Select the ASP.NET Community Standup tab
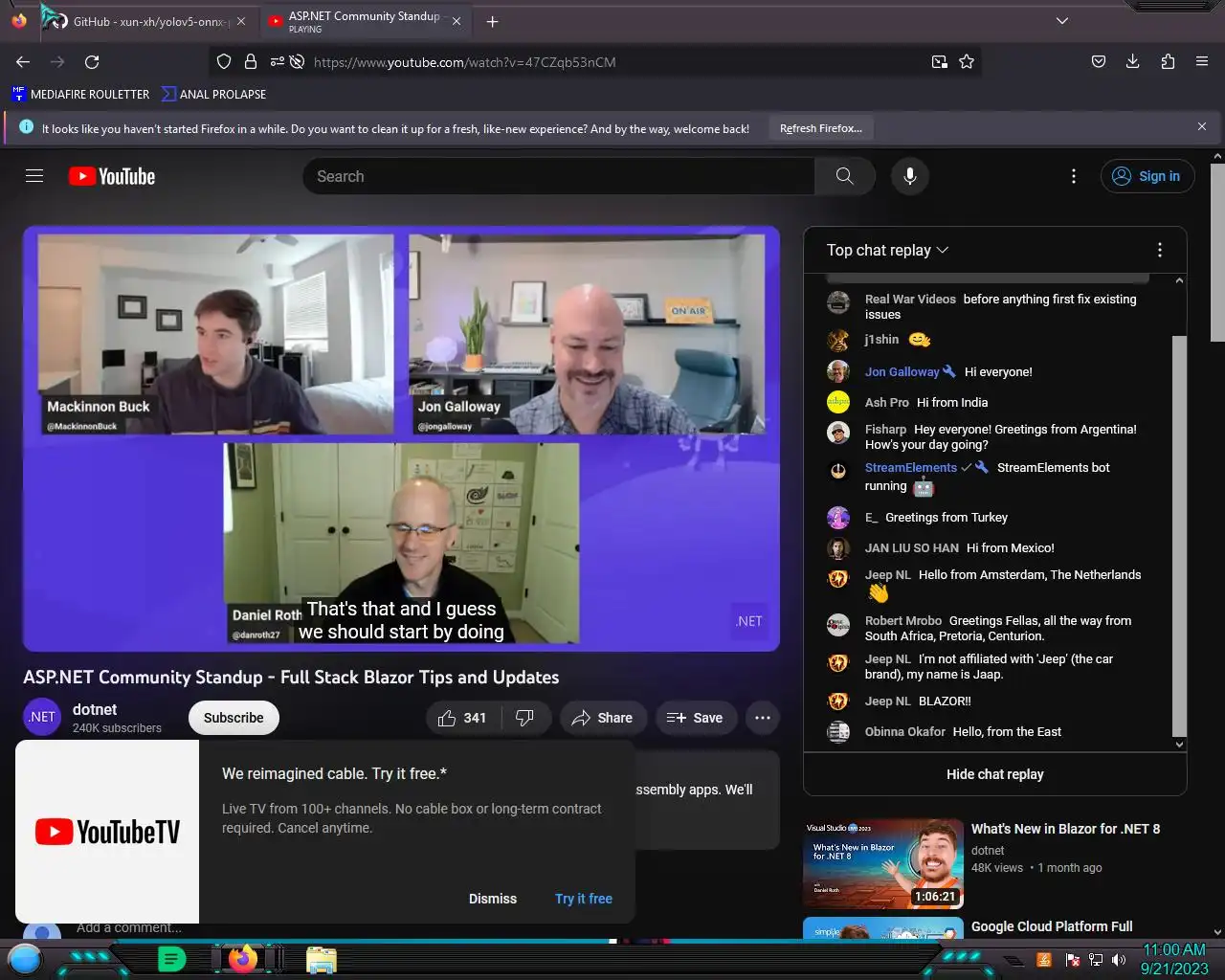This screenshot has width=1225, height=980. 364,21
